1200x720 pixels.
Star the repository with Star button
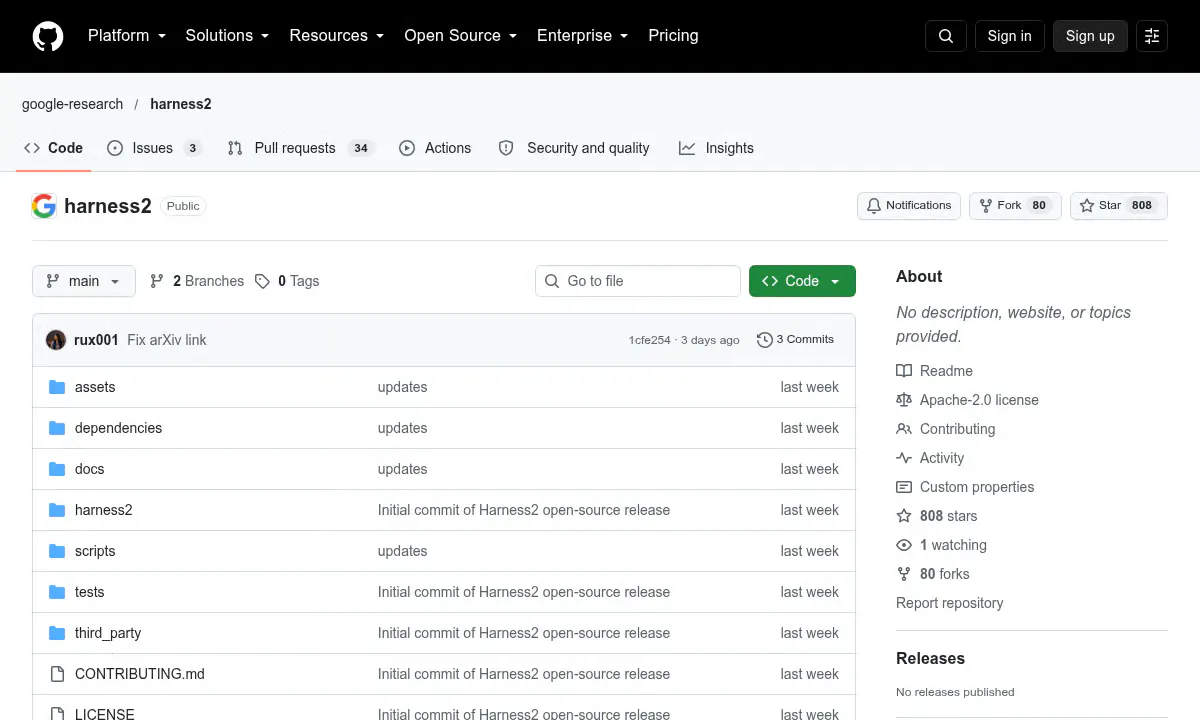coord(1119,206)
